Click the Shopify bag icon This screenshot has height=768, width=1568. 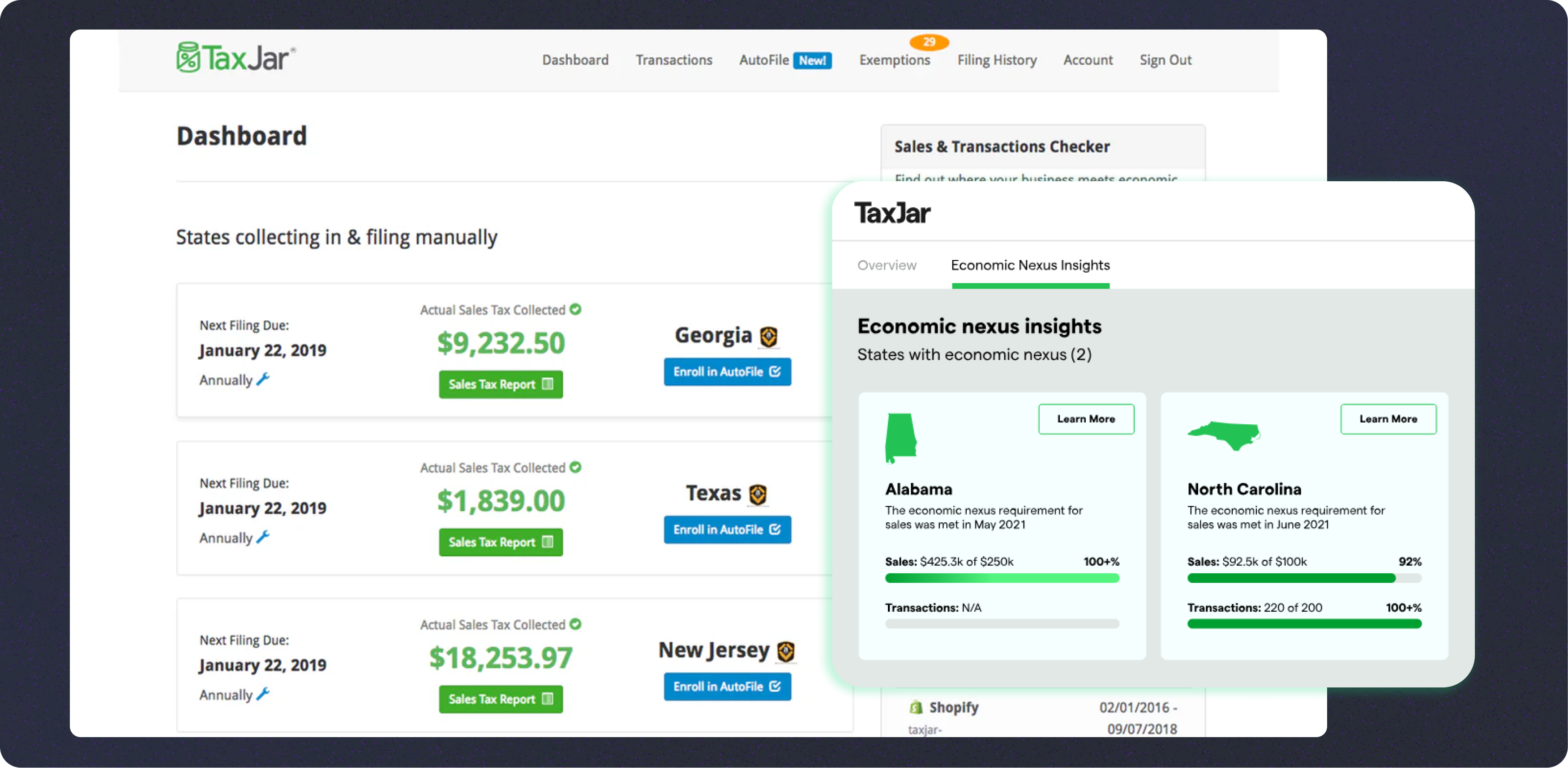(x=916, y=707)
